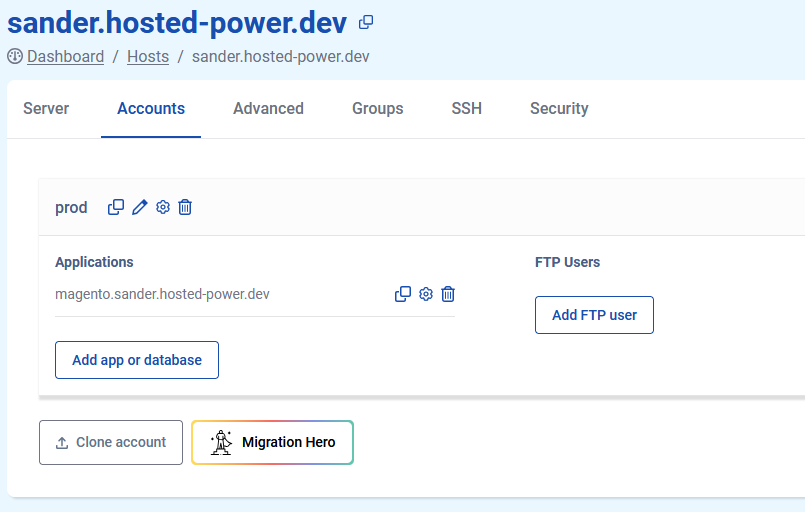Viewport: 805px width, 512px height.
Task: Edit the prod account with pencil icon
Action: [140, 207]
